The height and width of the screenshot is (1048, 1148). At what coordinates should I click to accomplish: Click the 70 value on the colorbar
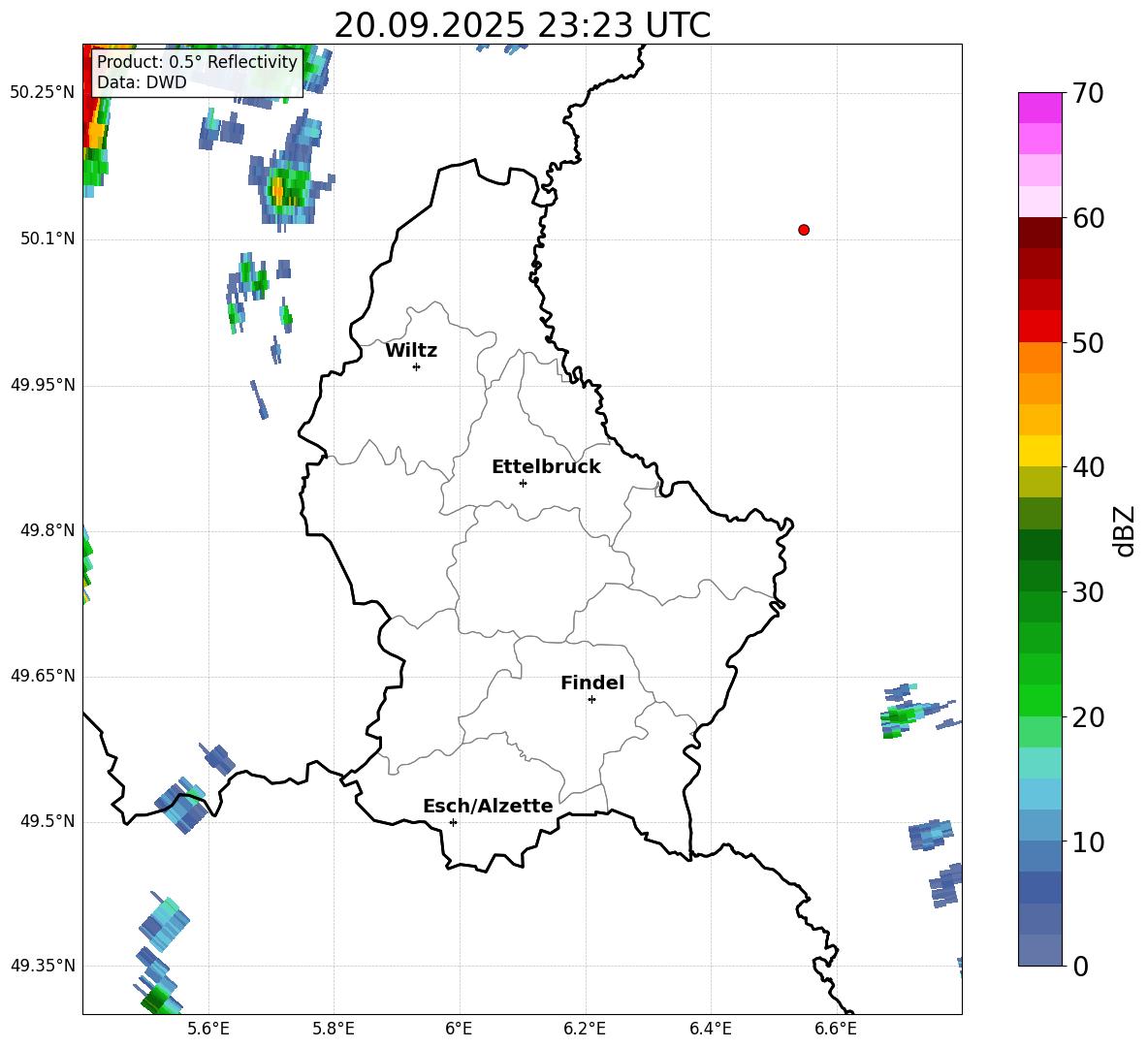[x=1088, y=94]
